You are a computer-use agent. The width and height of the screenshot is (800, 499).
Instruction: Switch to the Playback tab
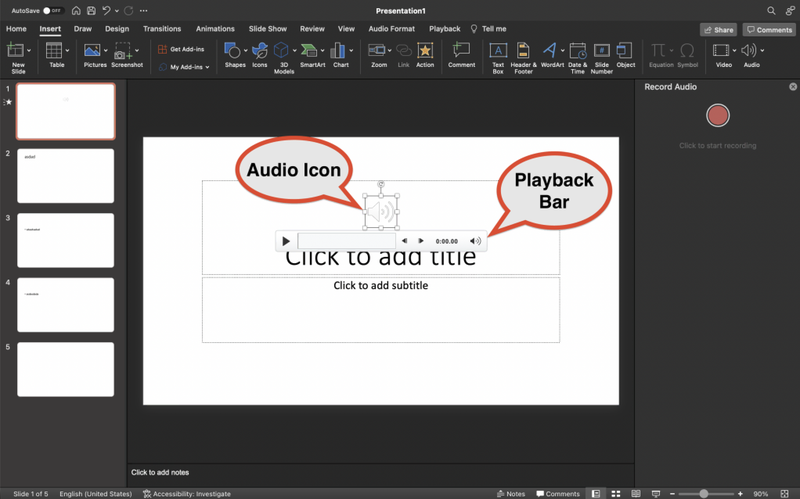tap(444, 29)
